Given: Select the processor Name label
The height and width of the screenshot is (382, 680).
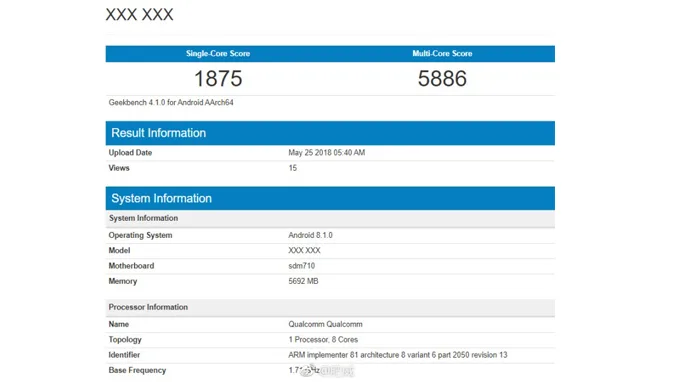Looking at the screenshot, I should coord(118,324).
